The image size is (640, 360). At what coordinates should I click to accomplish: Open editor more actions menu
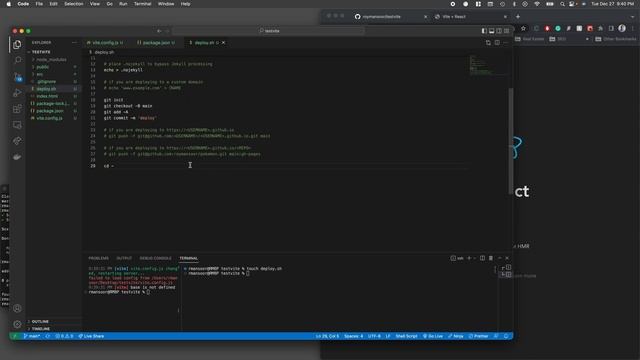pos(505,42)
